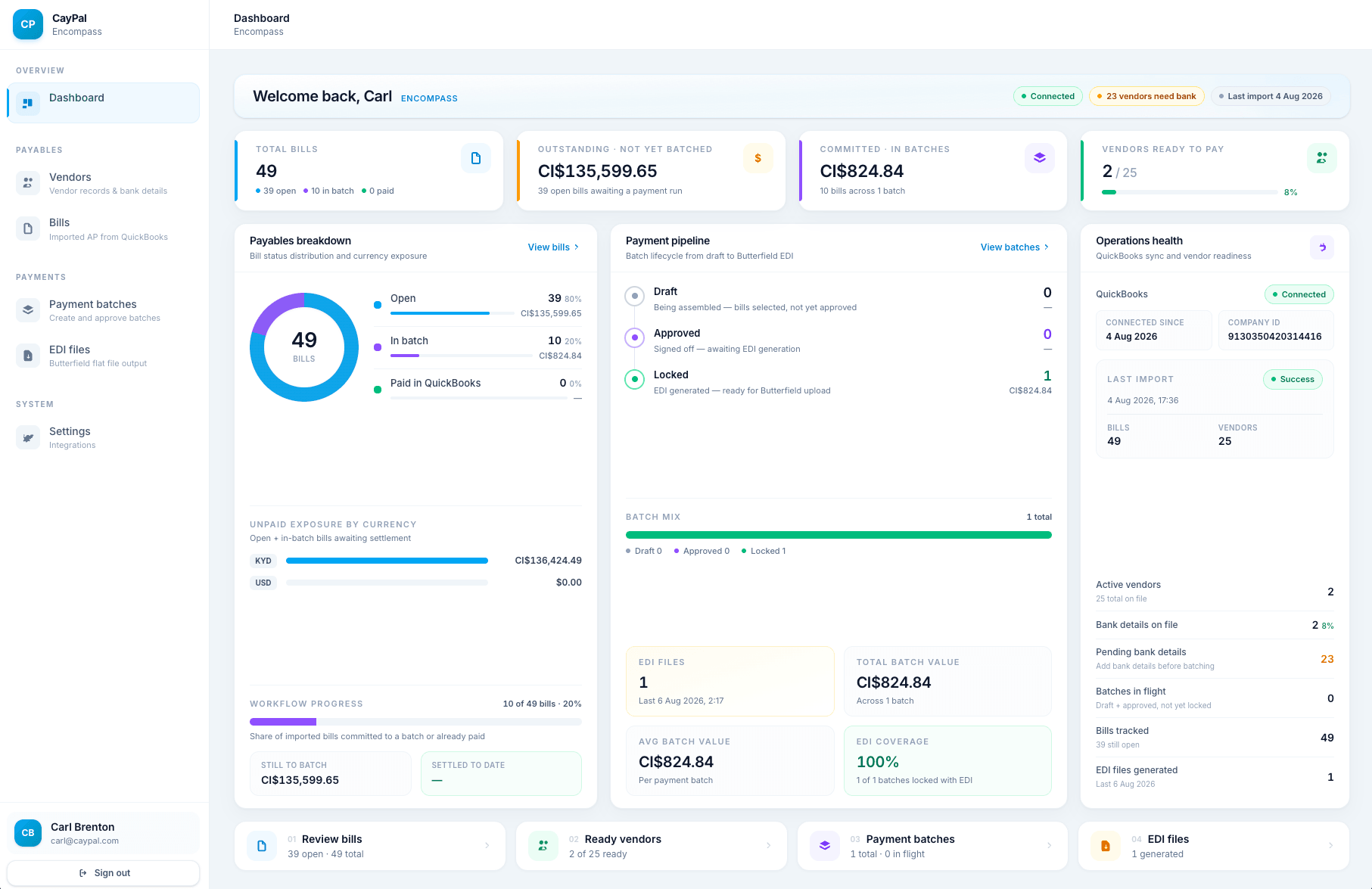Click the header Connected status badge

tap(1048, 96)
